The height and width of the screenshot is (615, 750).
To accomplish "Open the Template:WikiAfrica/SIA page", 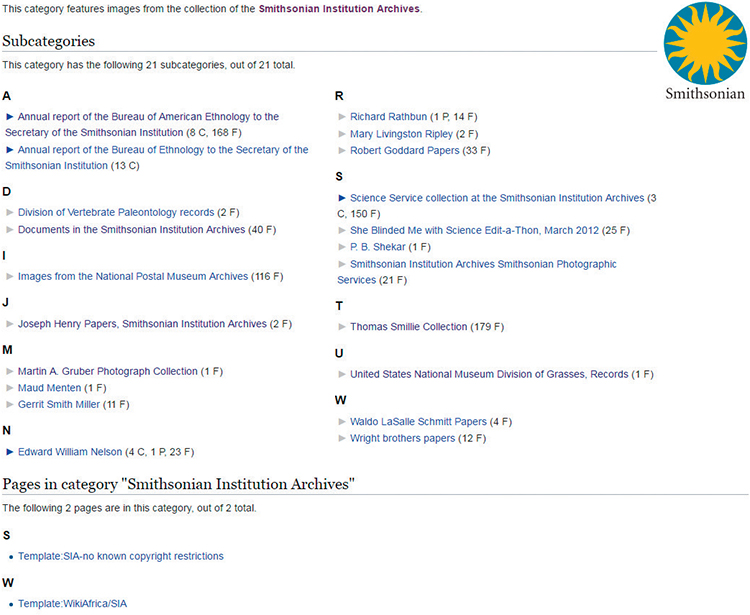I will (72, 604).
